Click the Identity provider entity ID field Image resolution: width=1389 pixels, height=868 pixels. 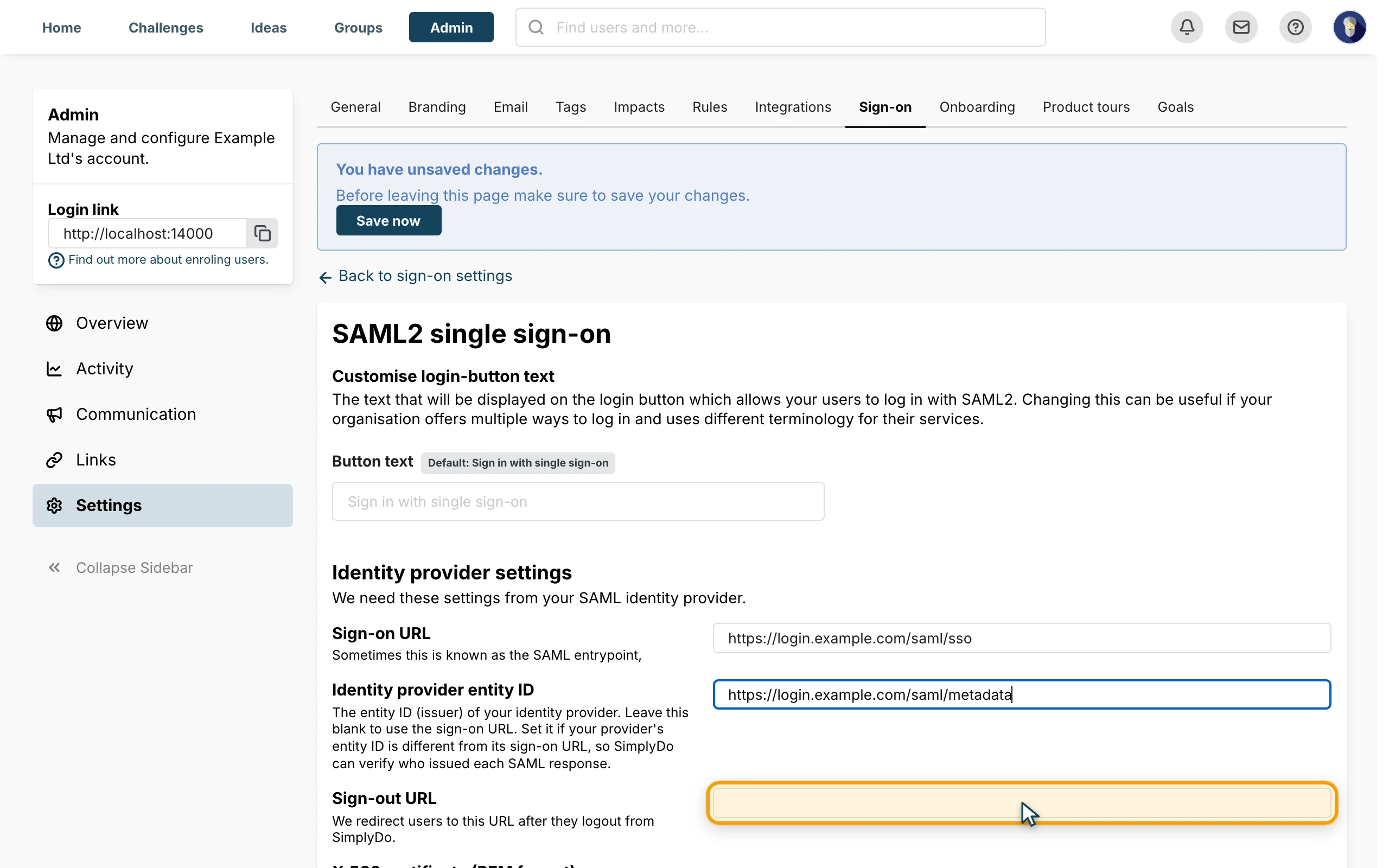point(1022,694)
